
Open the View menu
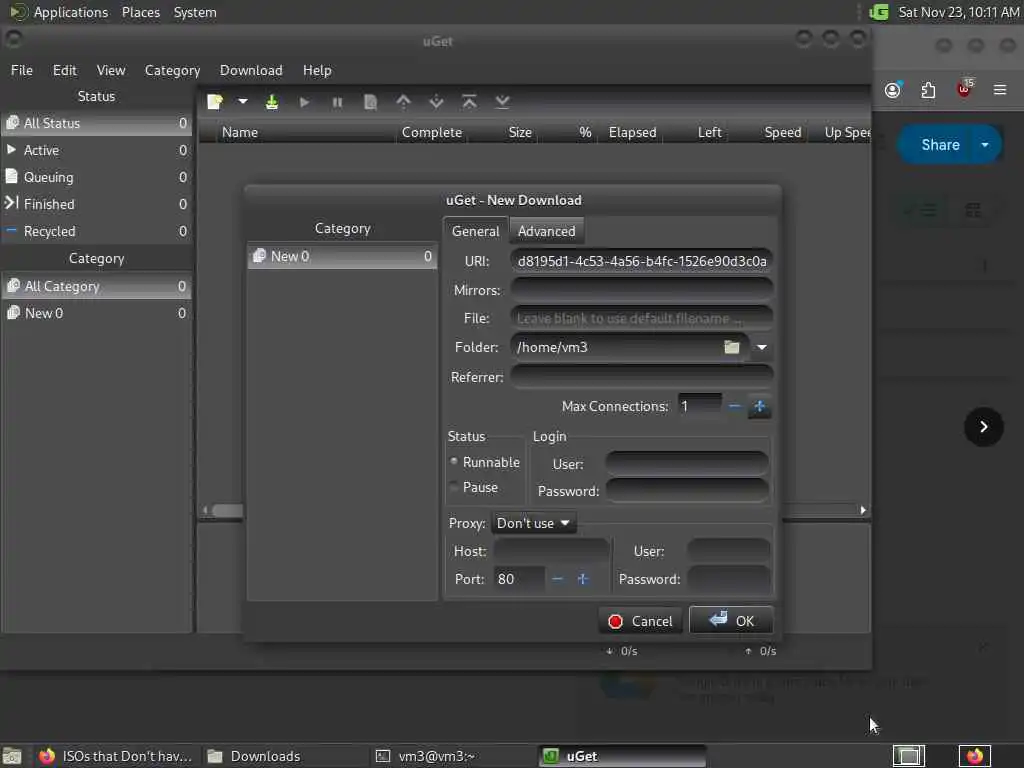click(111, 70)
